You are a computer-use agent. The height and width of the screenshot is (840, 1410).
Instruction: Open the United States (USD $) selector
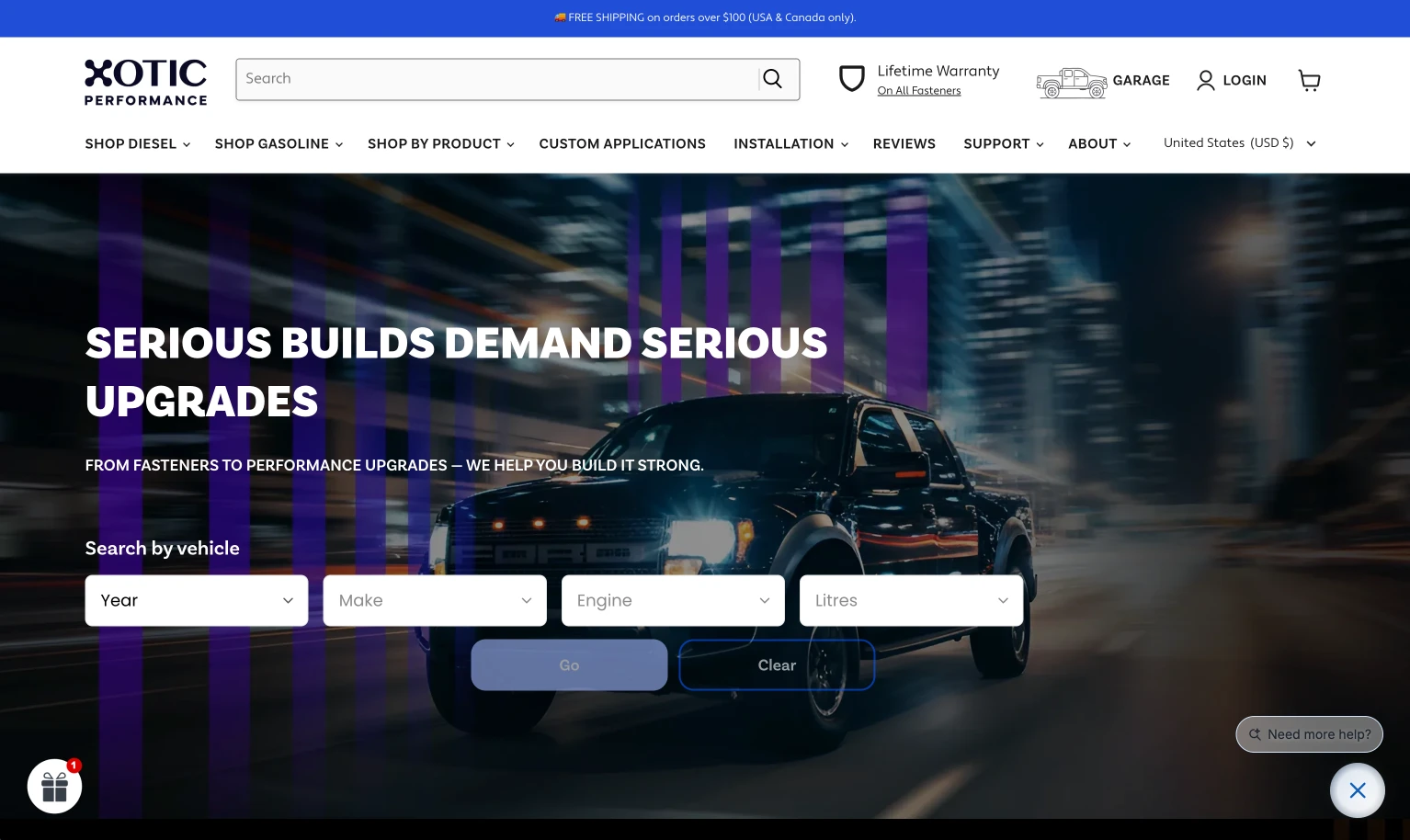pyautogui.click(x=1240, y=143)
